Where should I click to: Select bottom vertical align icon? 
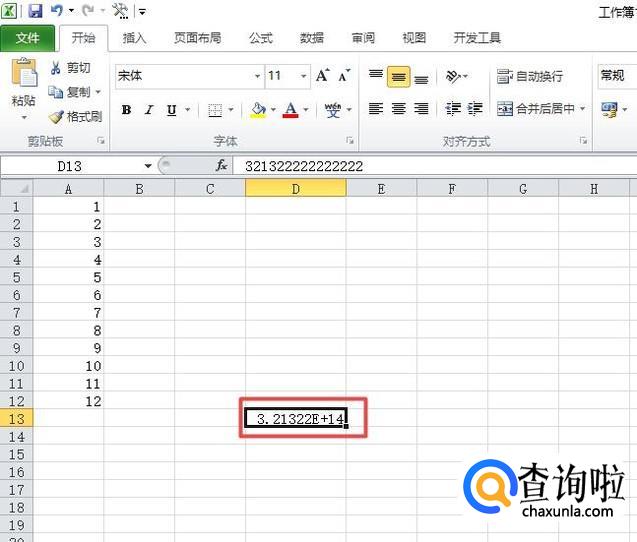click(421, 77)
